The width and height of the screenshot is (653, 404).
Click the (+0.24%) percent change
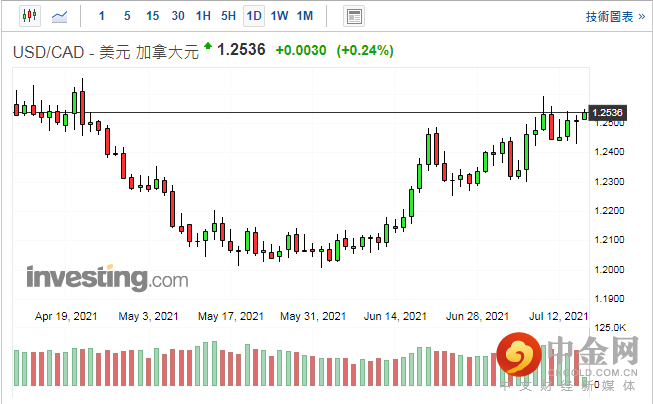pyautogui.click(x=365, y=50)
